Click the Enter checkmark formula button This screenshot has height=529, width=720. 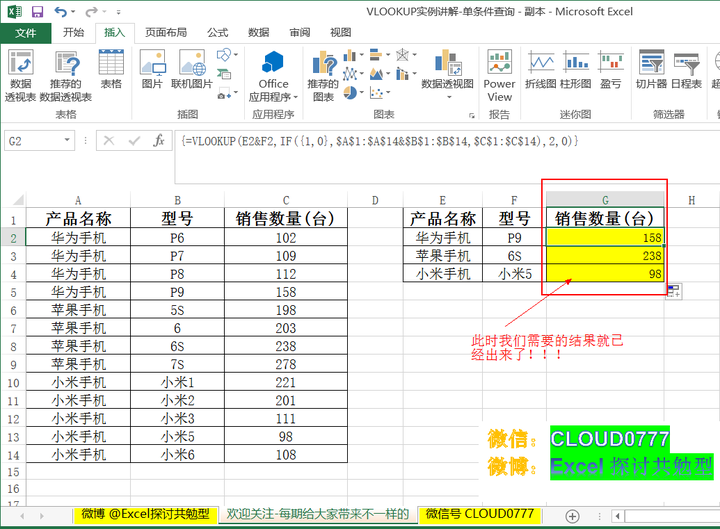pyautogui.click(x=134, y=141)
